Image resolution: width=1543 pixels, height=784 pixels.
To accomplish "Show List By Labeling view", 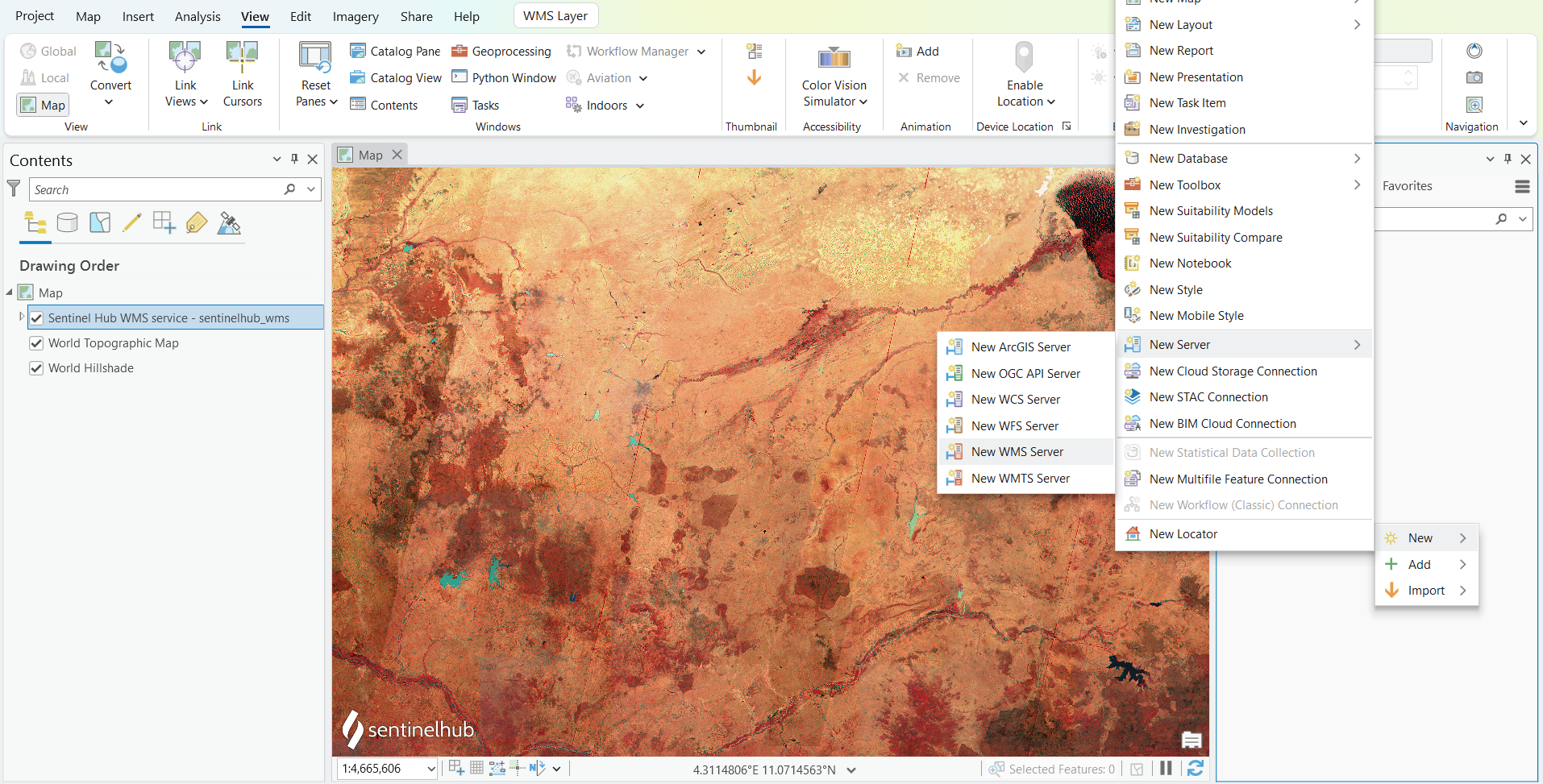I will (x=197, y=222).
